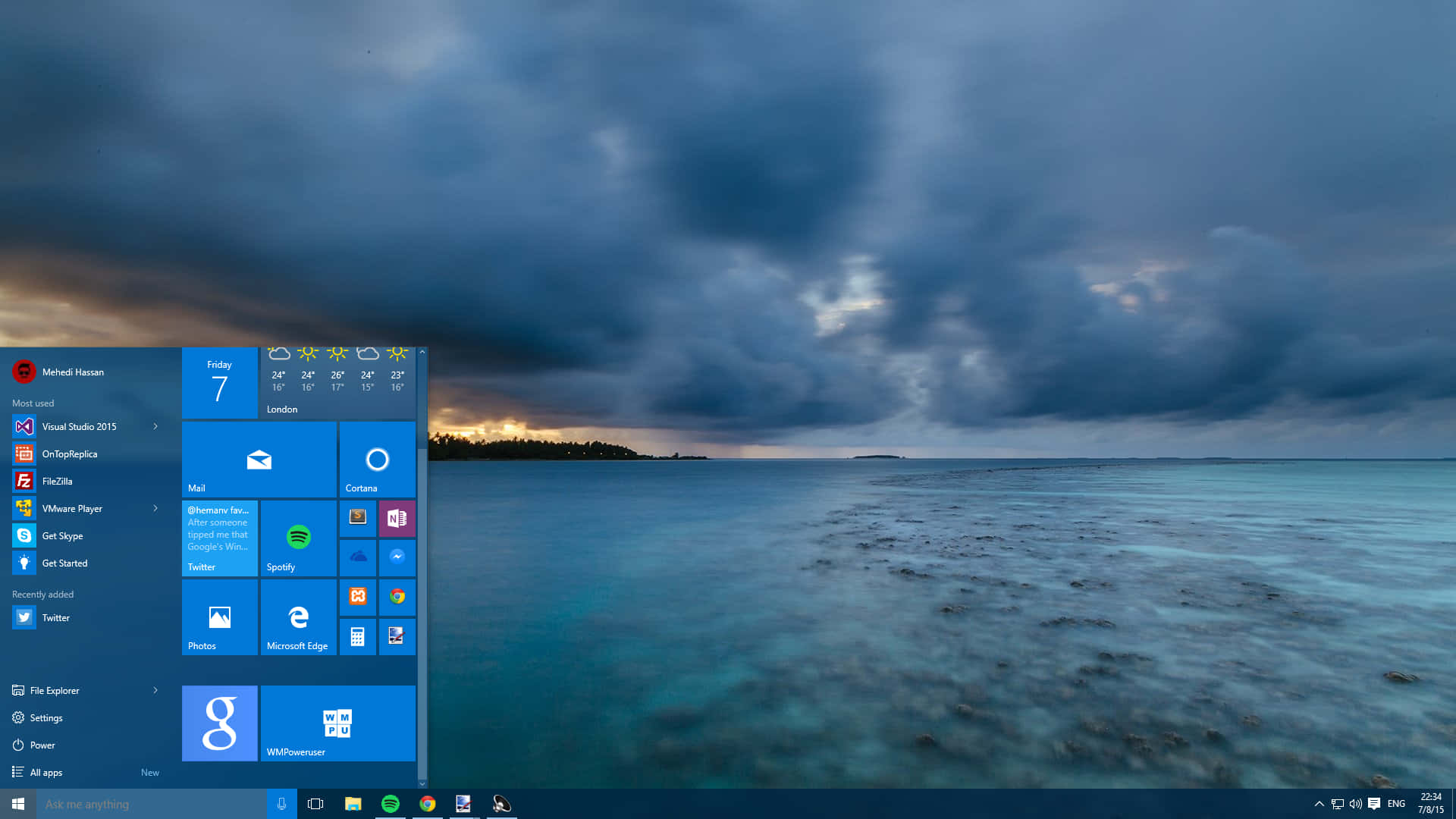Viewport: 1456px width, 819px height.
Task: Expand Visual Studio 2015 jump list arrow
Action: pyautogui.click(x=155, y=426)
